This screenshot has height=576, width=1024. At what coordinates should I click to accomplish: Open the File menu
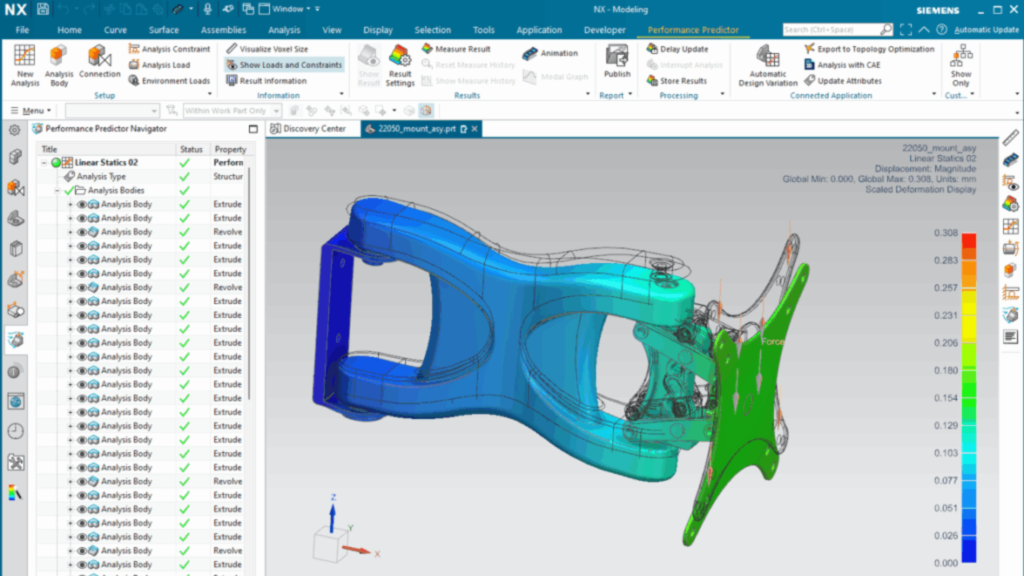[x=22, y=30]
